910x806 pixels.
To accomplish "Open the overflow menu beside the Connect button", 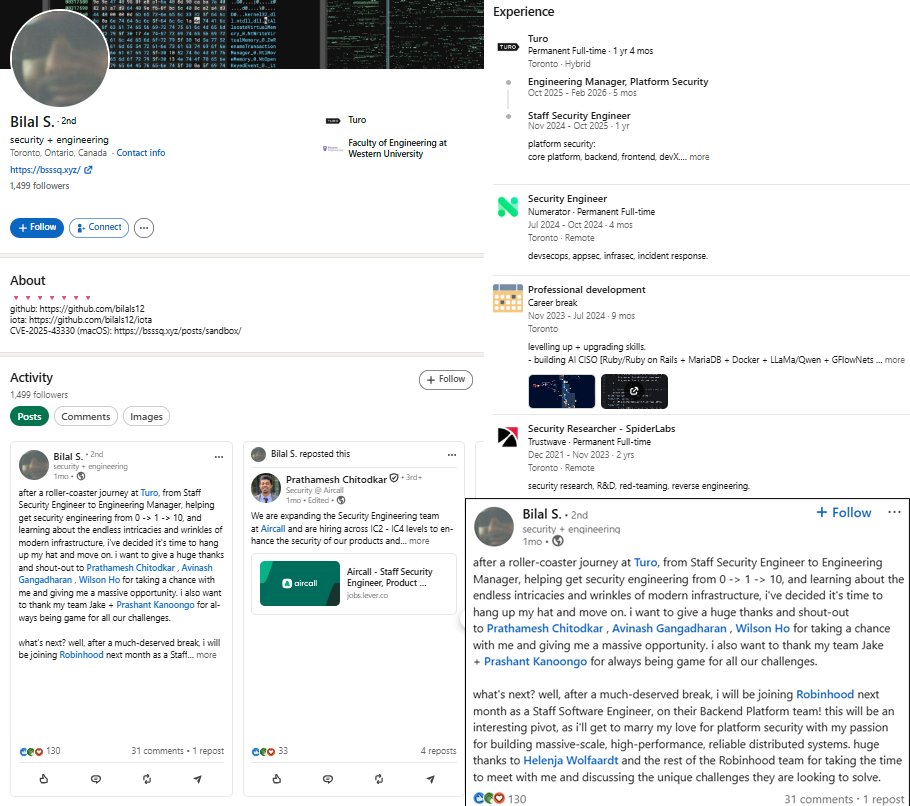I will (x=144, y=227).
